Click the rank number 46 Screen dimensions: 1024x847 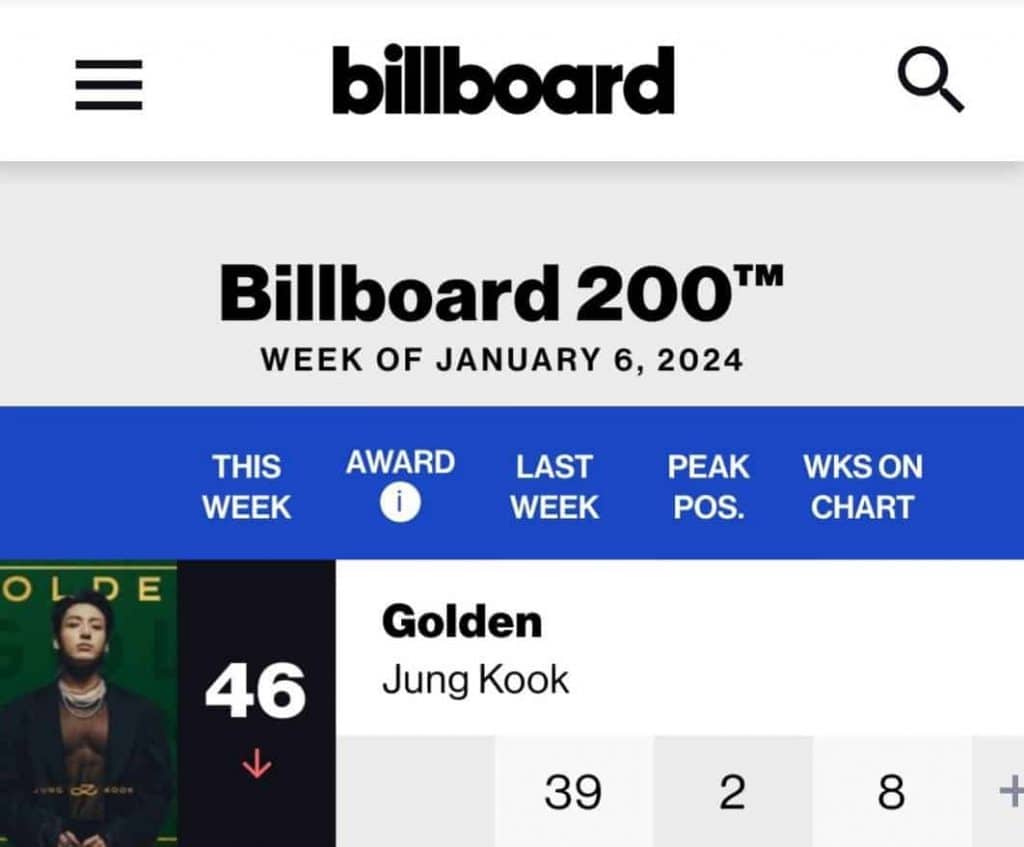(x=255, y=693)
